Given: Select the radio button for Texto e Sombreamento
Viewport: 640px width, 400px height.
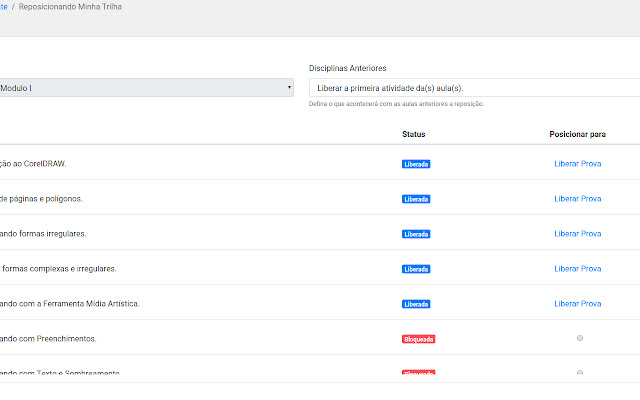Looking at the screenshot, I should coord(579,373).
